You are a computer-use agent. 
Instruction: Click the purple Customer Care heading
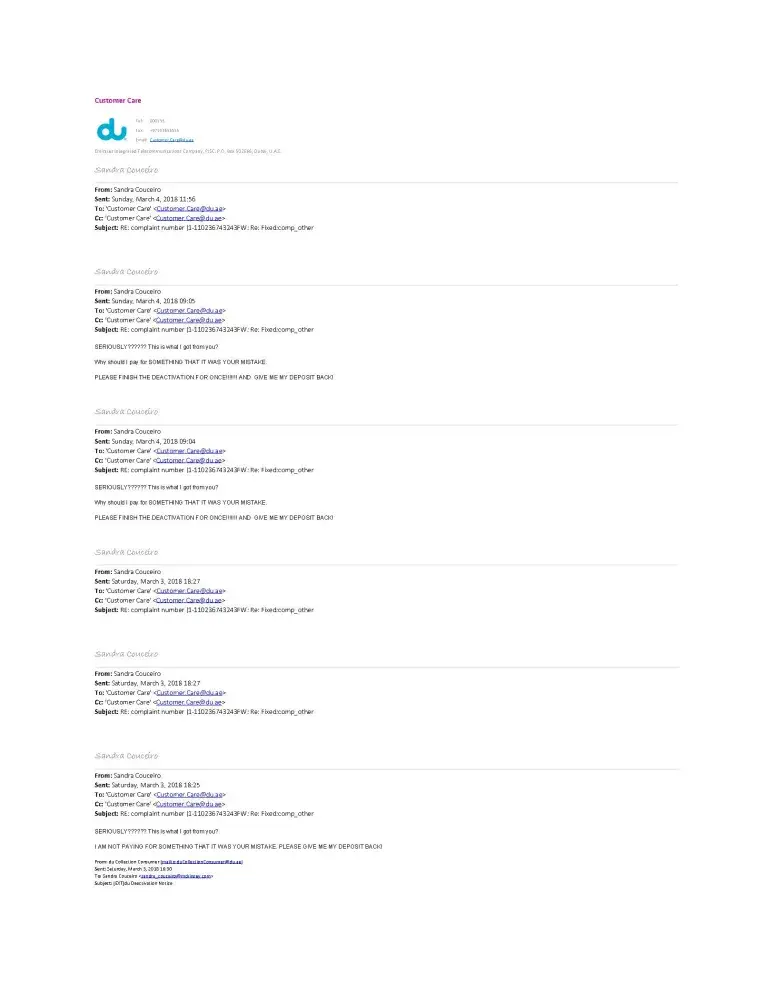[x=118, y=100]
